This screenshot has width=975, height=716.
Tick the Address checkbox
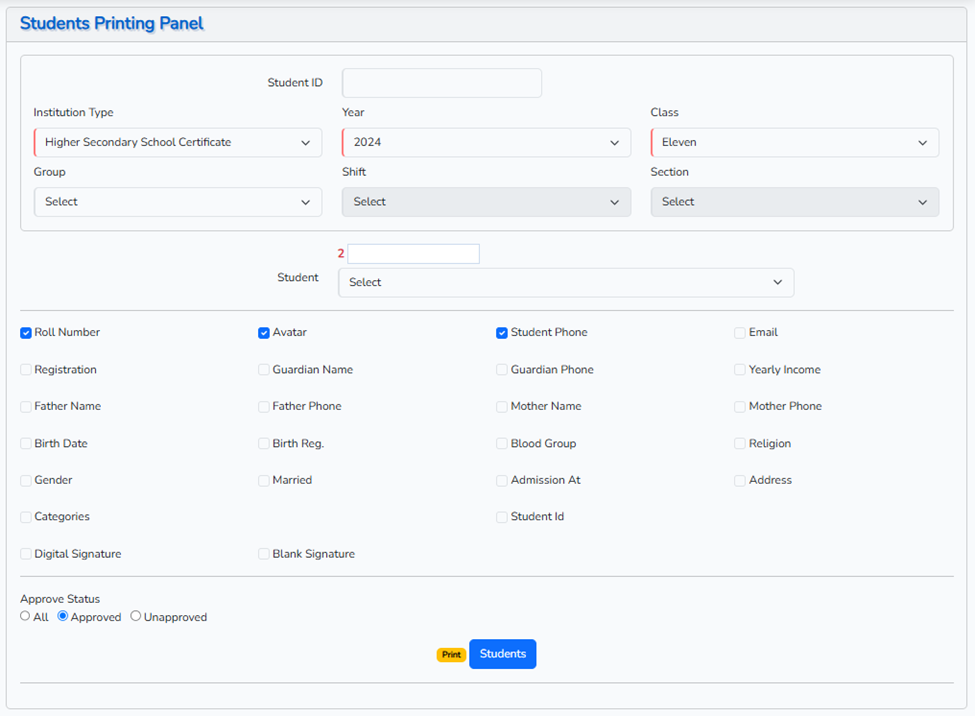[740, 481]
